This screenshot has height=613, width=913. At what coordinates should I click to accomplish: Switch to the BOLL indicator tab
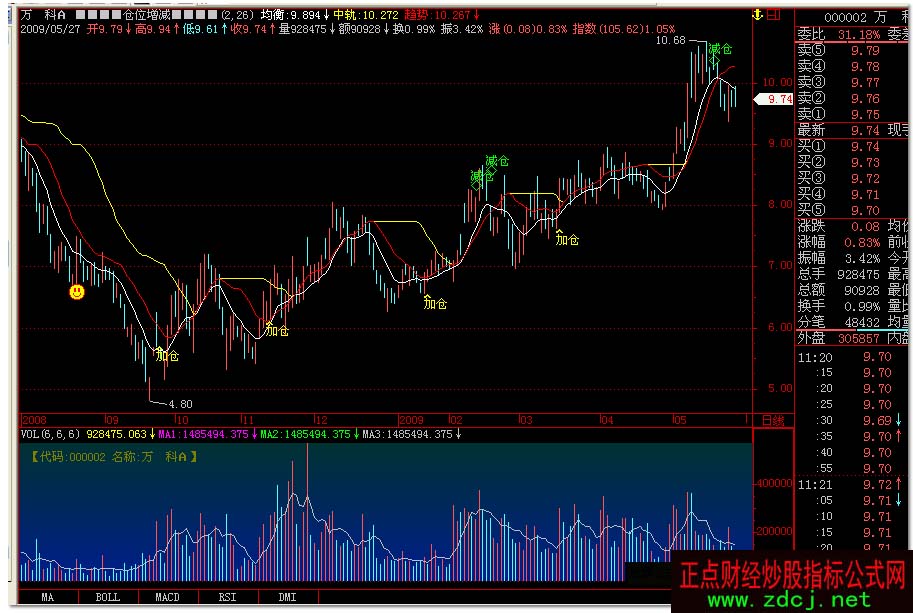[107, 597]
